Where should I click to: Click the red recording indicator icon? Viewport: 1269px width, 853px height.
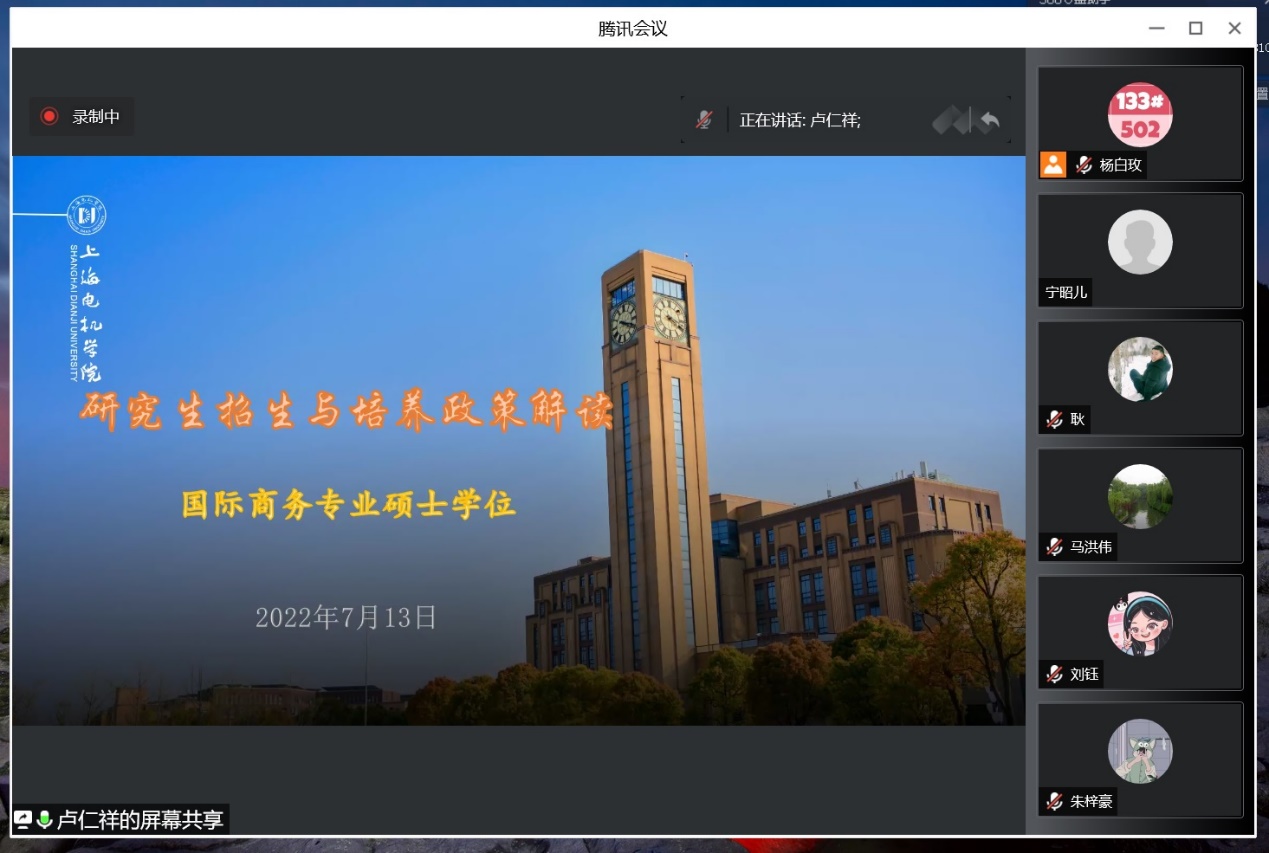[x=49, y=117]
